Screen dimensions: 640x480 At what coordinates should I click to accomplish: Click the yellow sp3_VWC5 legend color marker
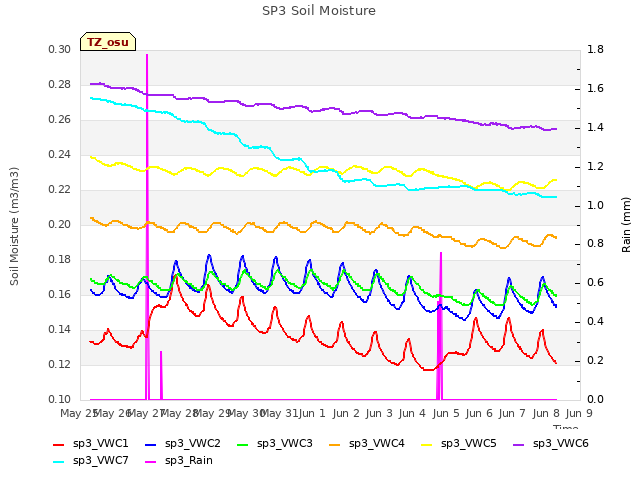[427, 445]
